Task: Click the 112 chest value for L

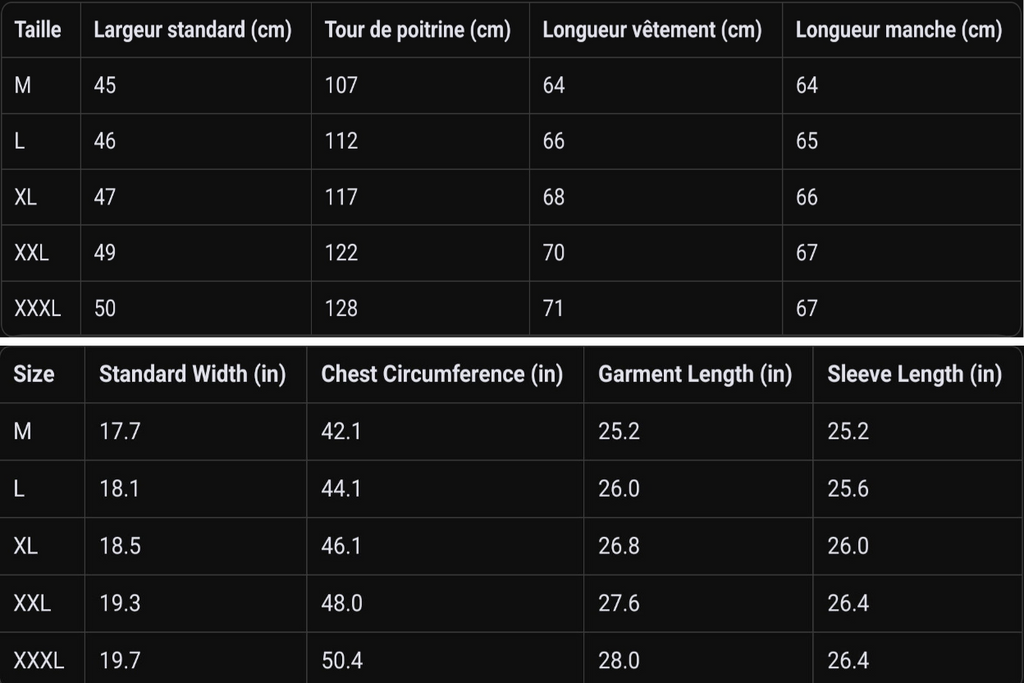Action: click(342, 141)
